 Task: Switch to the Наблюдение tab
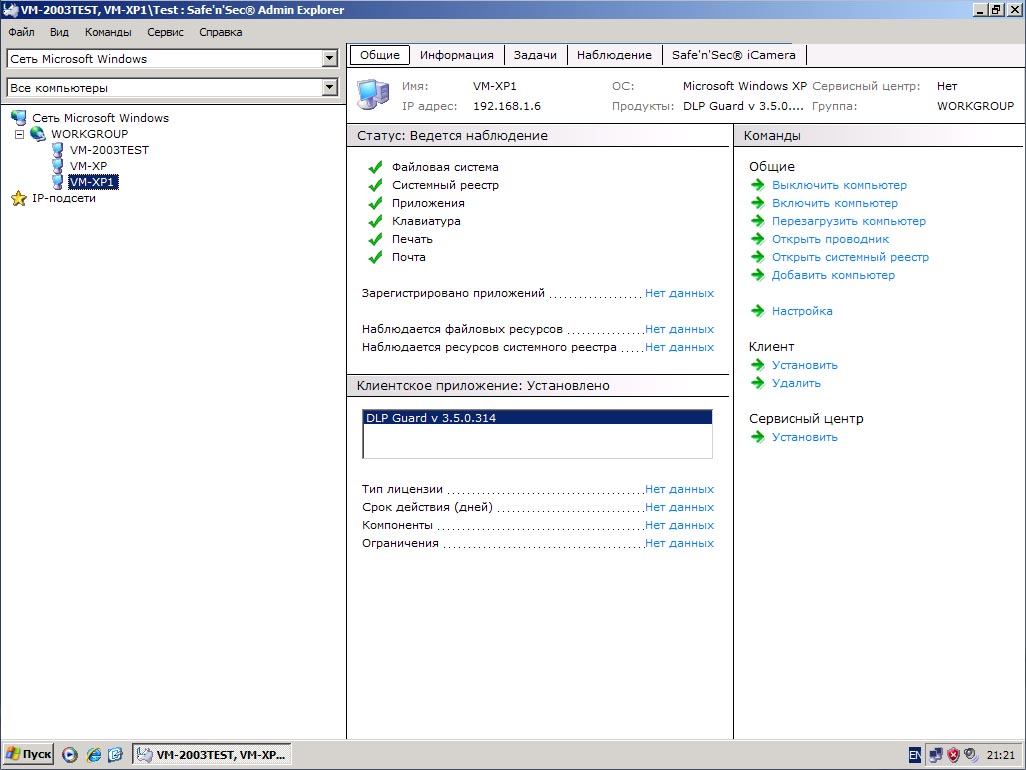coord(614,56)
